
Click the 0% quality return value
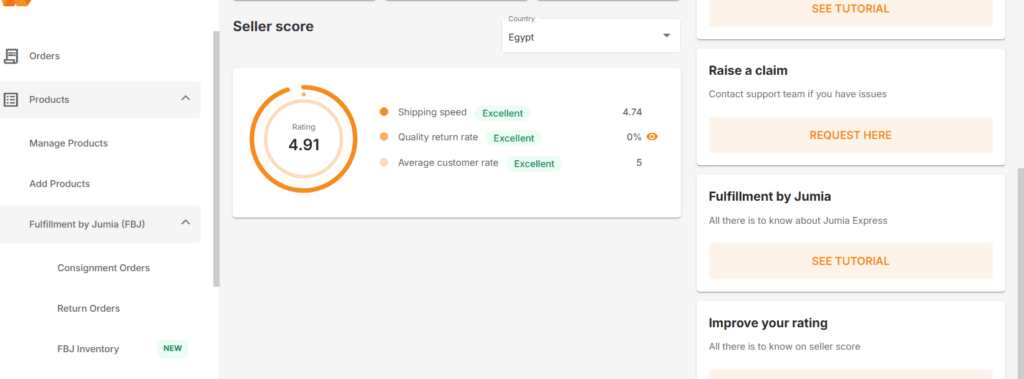tap(633, 137)
